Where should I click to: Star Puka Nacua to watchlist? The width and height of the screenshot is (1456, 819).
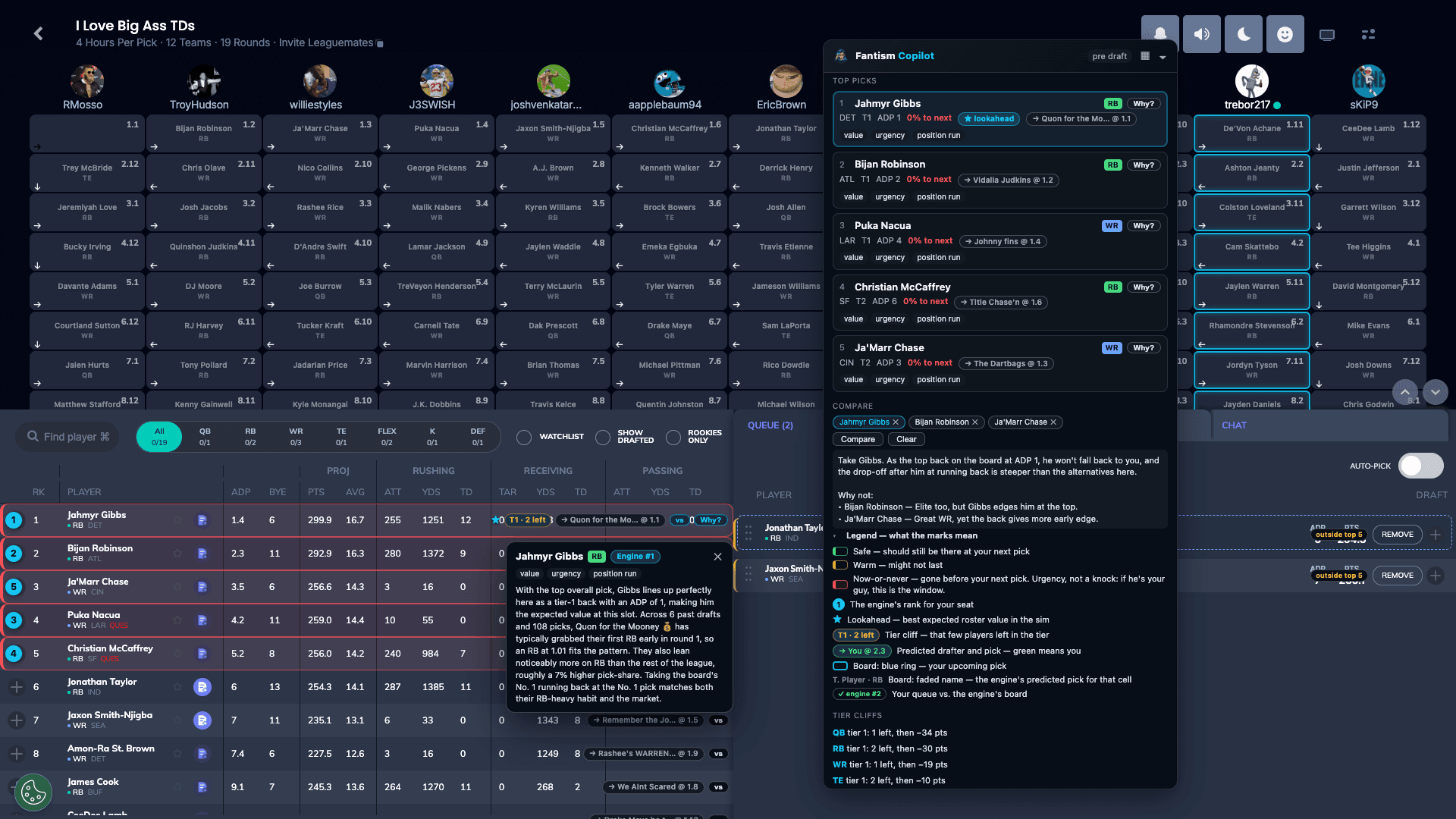tap(177, 620)
